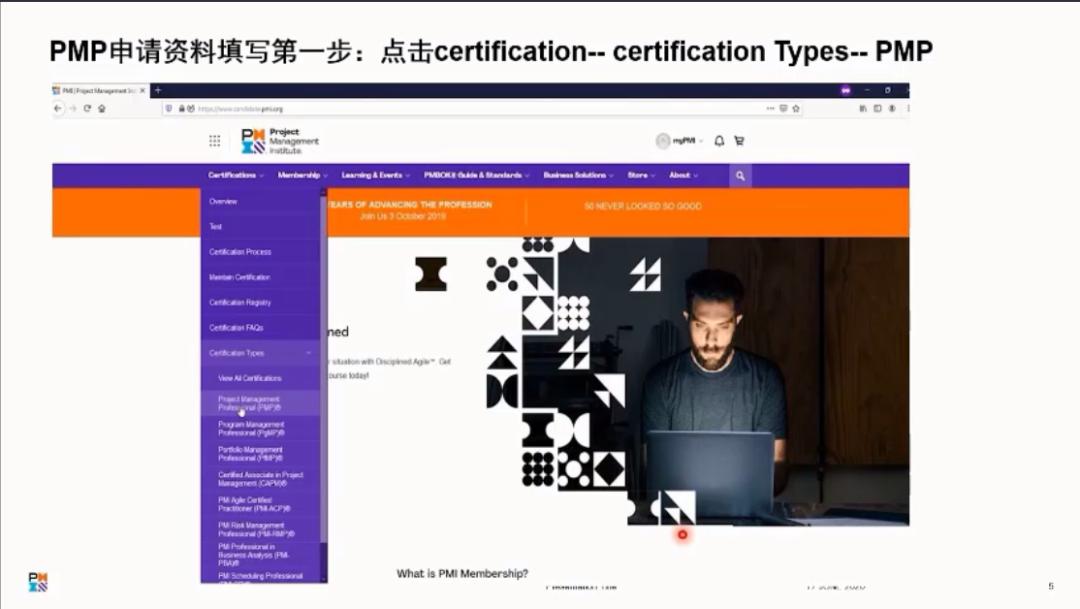The height and width of the screenshot is (609, 1080).
Task: Click the myPMI account avatar icon
Action: coord(663,140)
